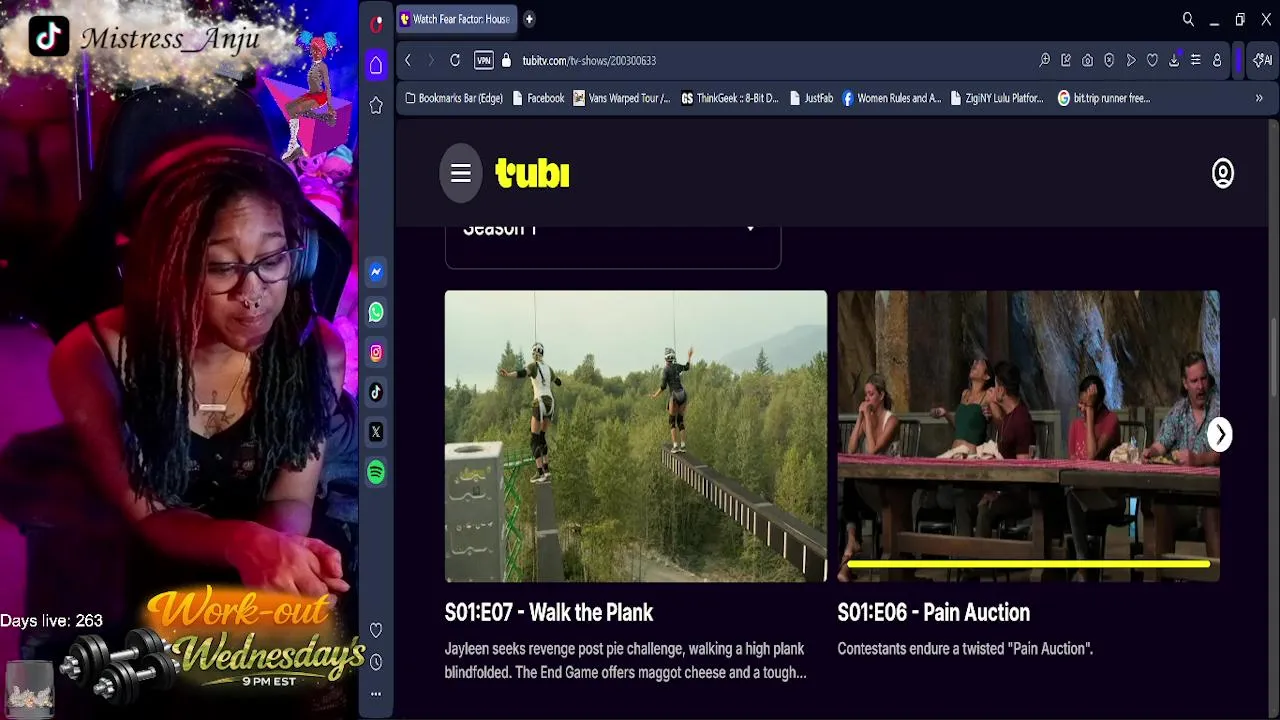This screenshot has width=1280, height=720.
Task: Open the Opera main menu logo
Action: (376, 25)
